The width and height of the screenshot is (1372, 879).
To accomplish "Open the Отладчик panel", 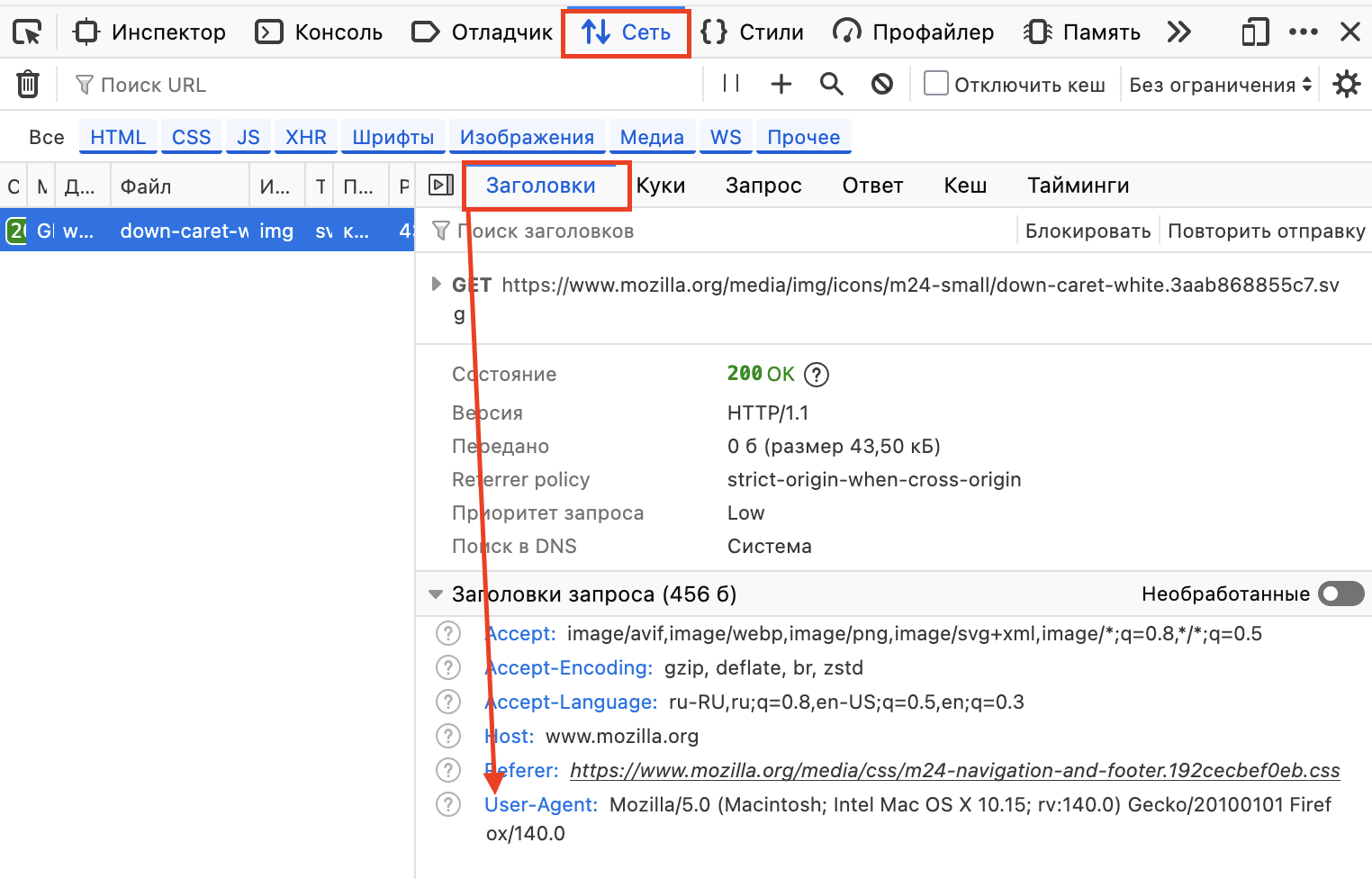I will 482,32.
